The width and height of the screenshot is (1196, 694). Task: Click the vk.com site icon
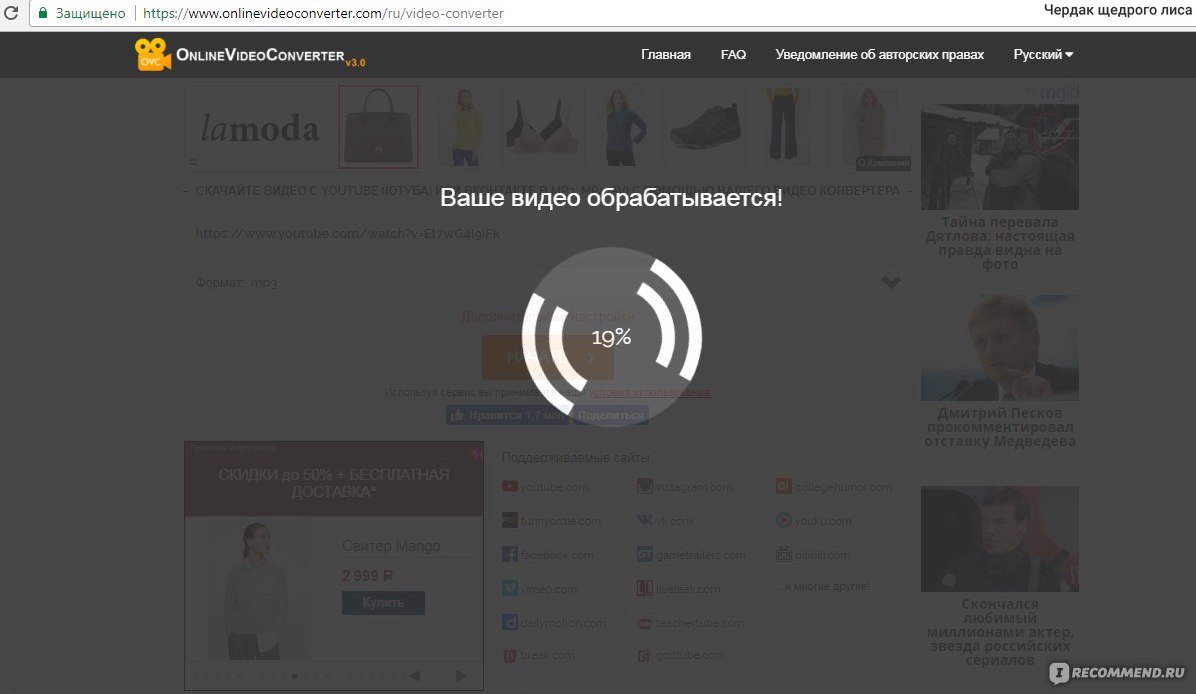(x=645, y=521)
